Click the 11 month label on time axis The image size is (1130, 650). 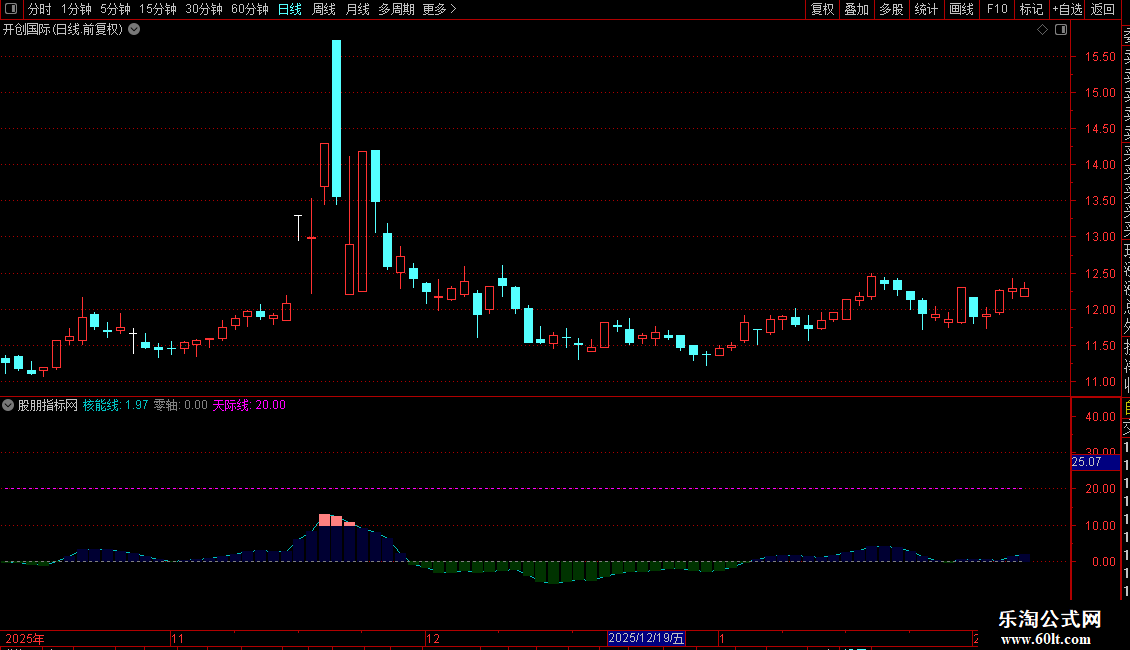(177, 638)
